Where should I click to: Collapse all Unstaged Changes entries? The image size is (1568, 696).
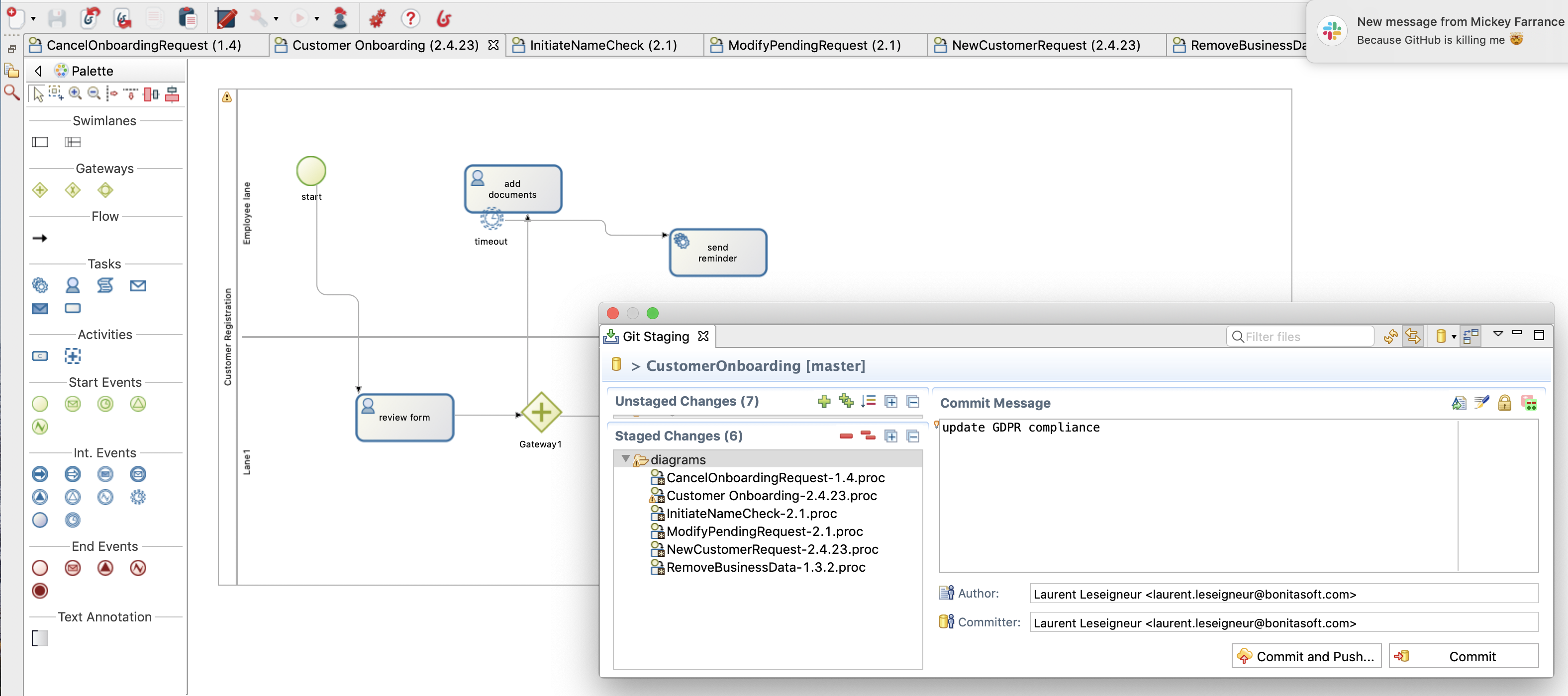pyautogui.click(x=913, y=401)
